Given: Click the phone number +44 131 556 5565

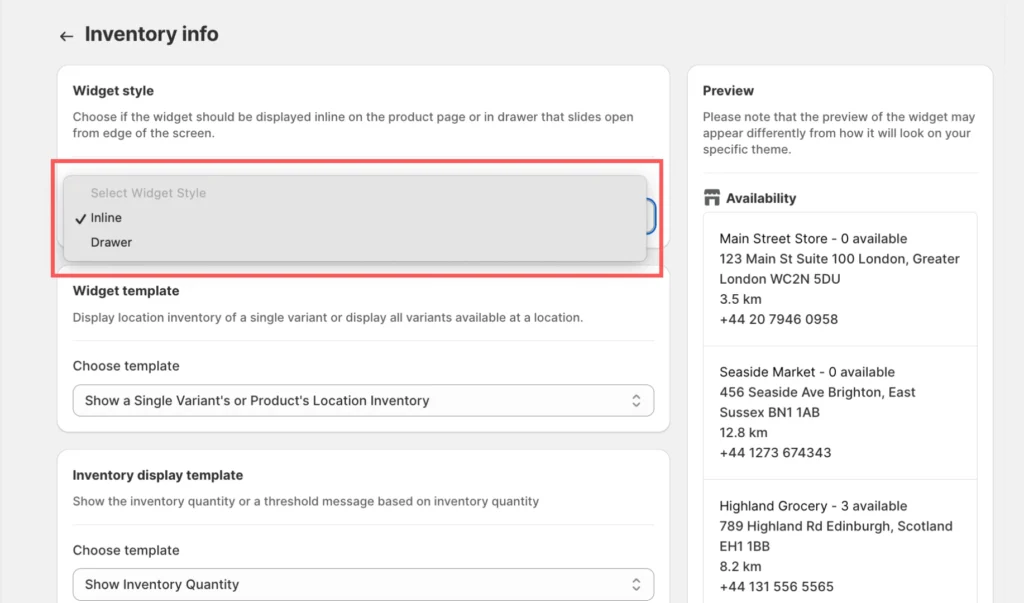Looking at the screenshot, I should 776,586.
